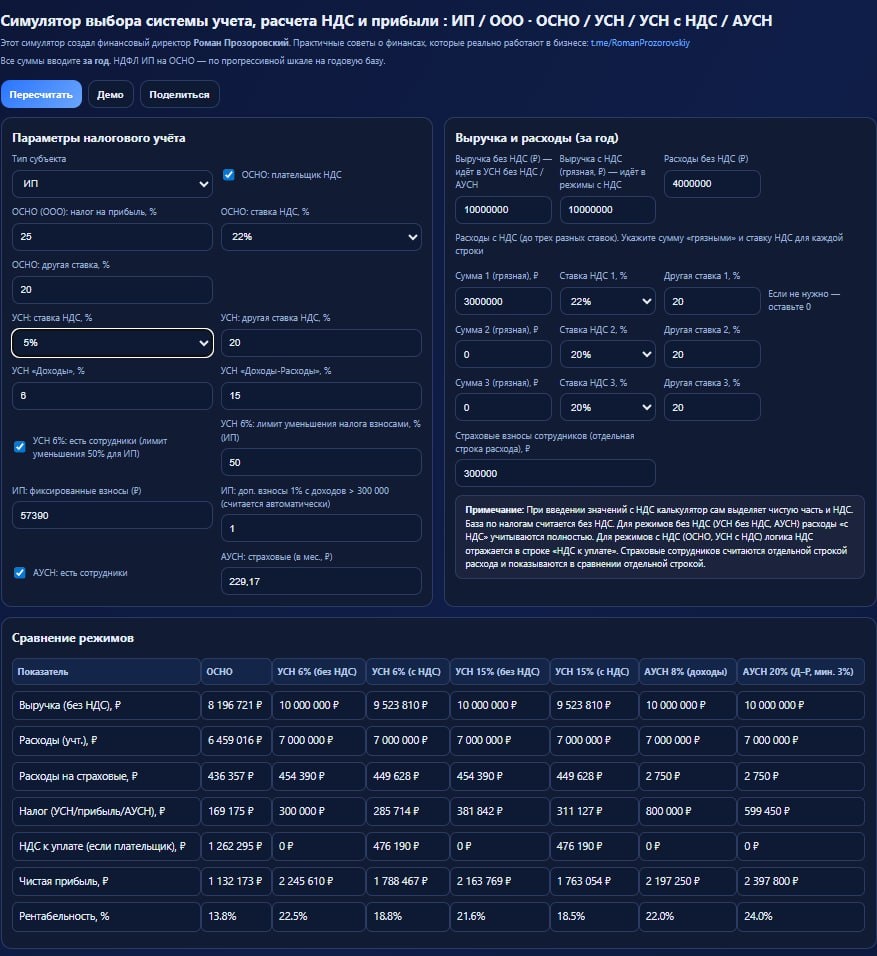Focus the Сумма 1 (грязная) field
Image resolution: width=877 pixels, height=956 pixels.
[x=503, y=301]
